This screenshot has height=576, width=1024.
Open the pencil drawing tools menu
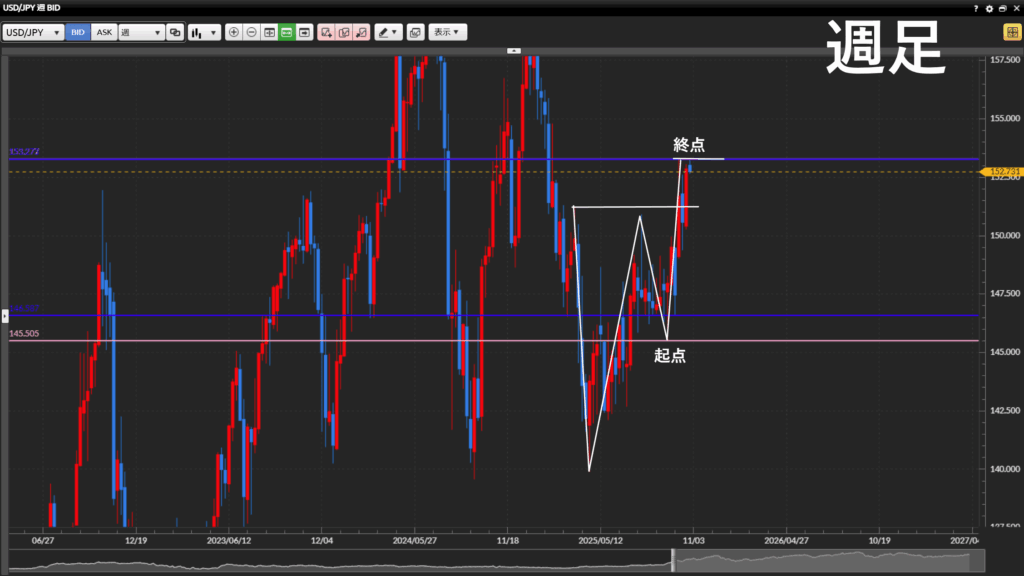(388, 32)
